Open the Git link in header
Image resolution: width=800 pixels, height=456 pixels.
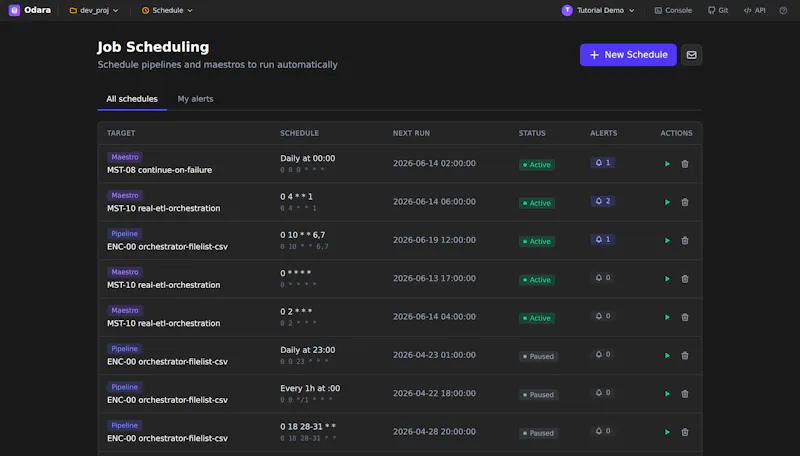click(x=718, y=10)
